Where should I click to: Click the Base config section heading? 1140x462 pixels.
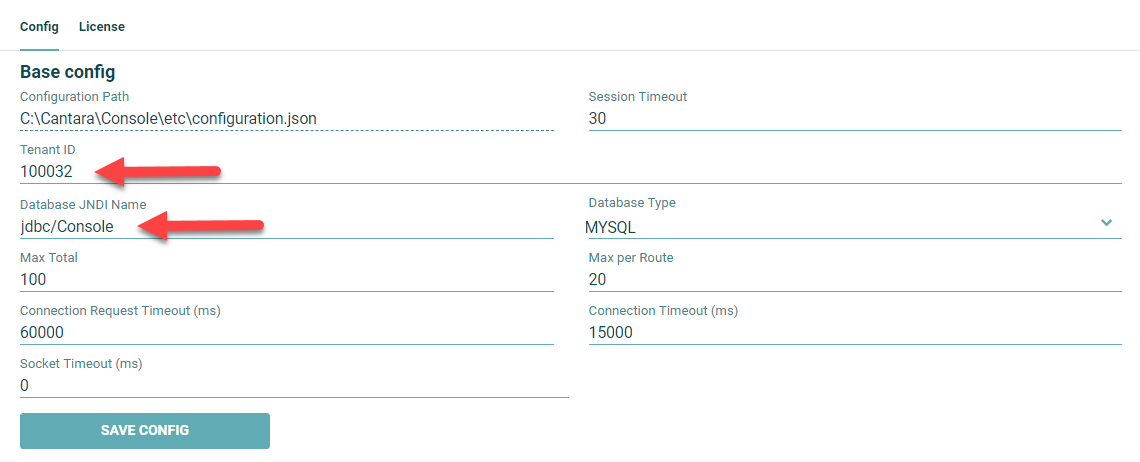(67, 72)
